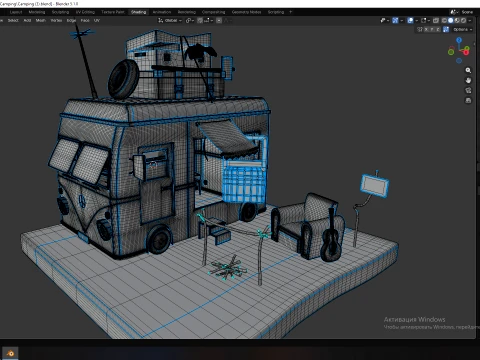Click red X axis on navigation gizmo
This screenshot has height=360, width=480.
(466, 52)
